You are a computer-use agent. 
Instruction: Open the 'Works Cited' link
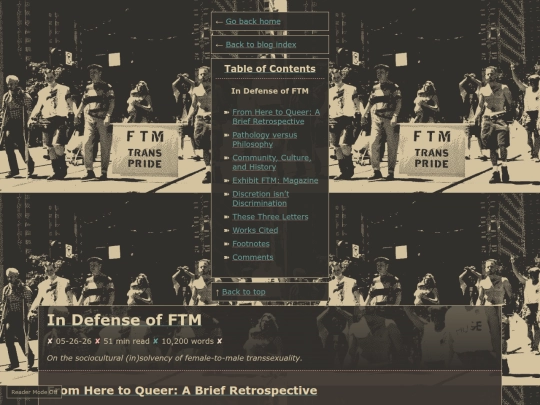pos(255,230)
